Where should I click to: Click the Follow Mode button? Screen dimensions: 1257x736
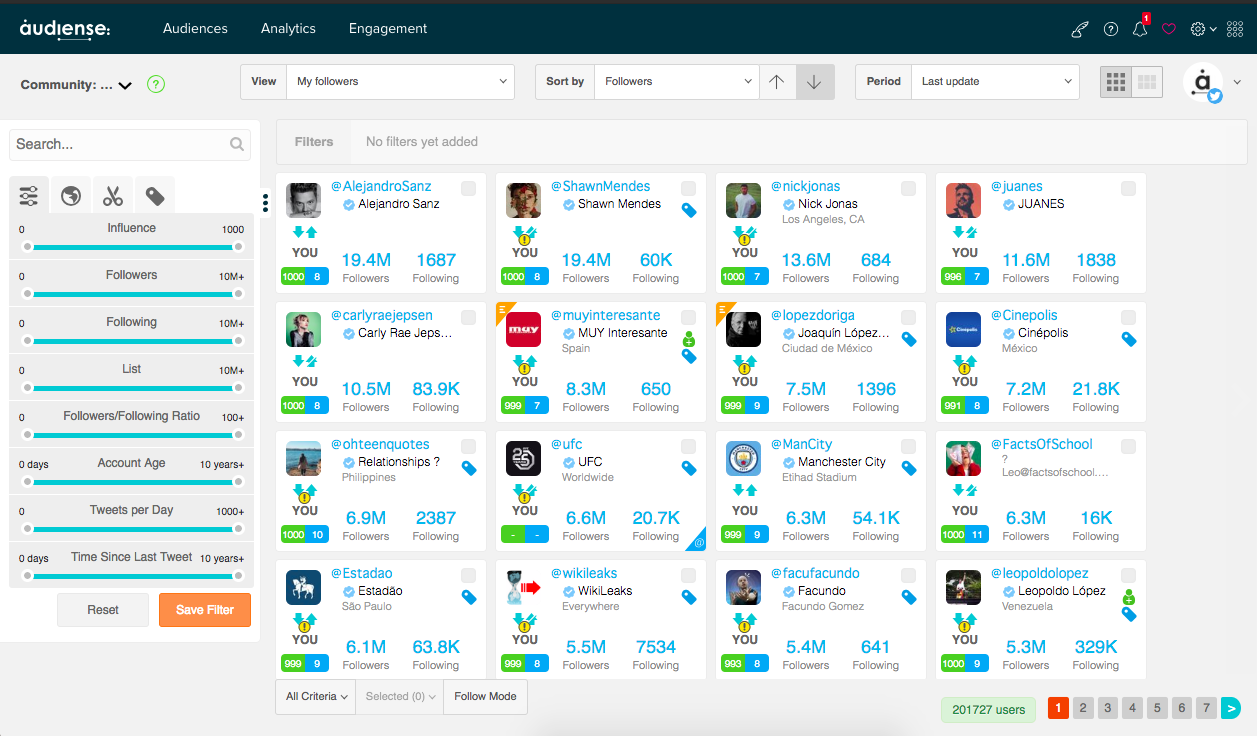point(486,696)
